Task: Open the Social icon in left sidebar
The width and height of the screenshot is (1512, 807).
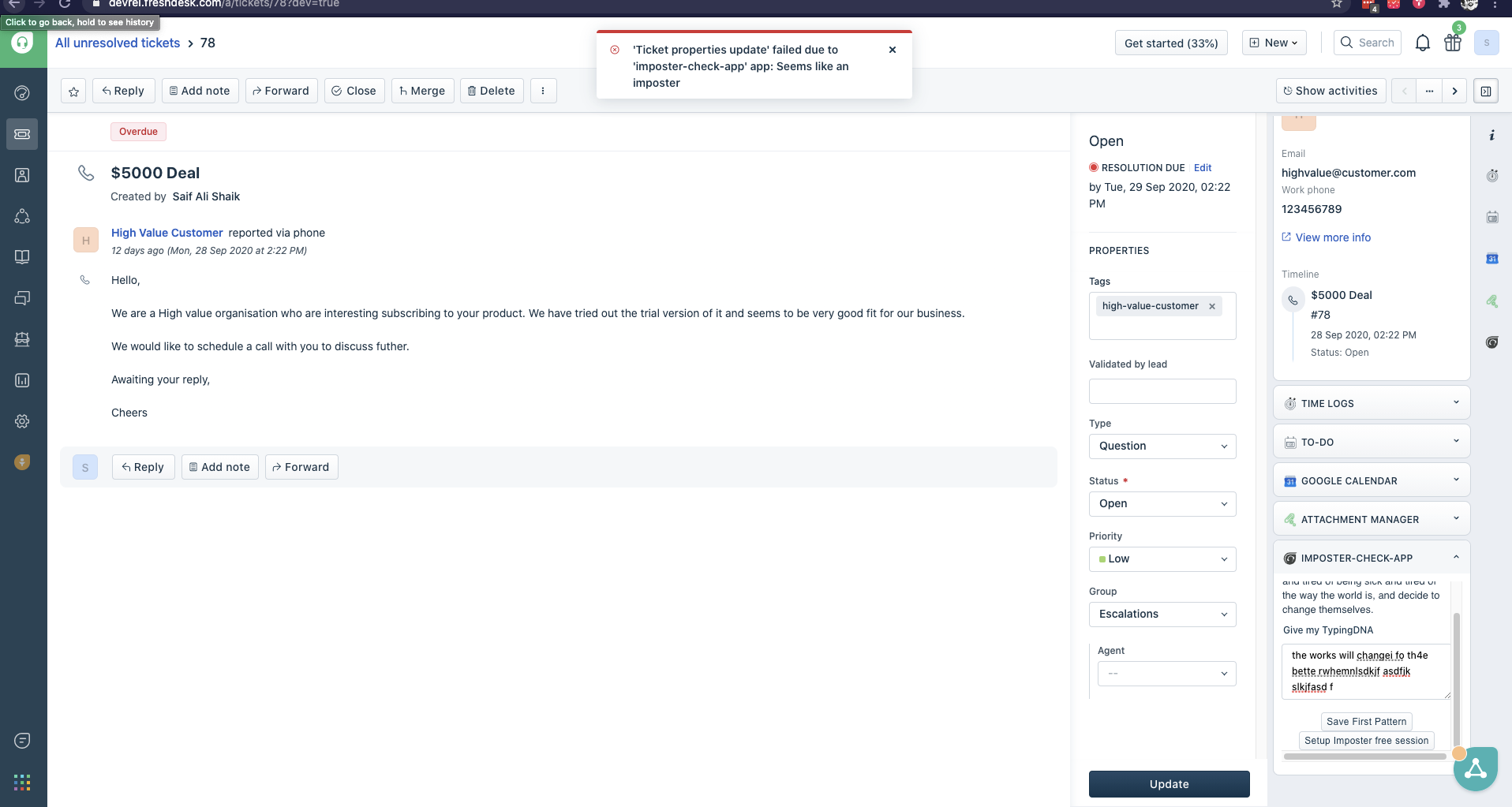Action: [22, 216]
